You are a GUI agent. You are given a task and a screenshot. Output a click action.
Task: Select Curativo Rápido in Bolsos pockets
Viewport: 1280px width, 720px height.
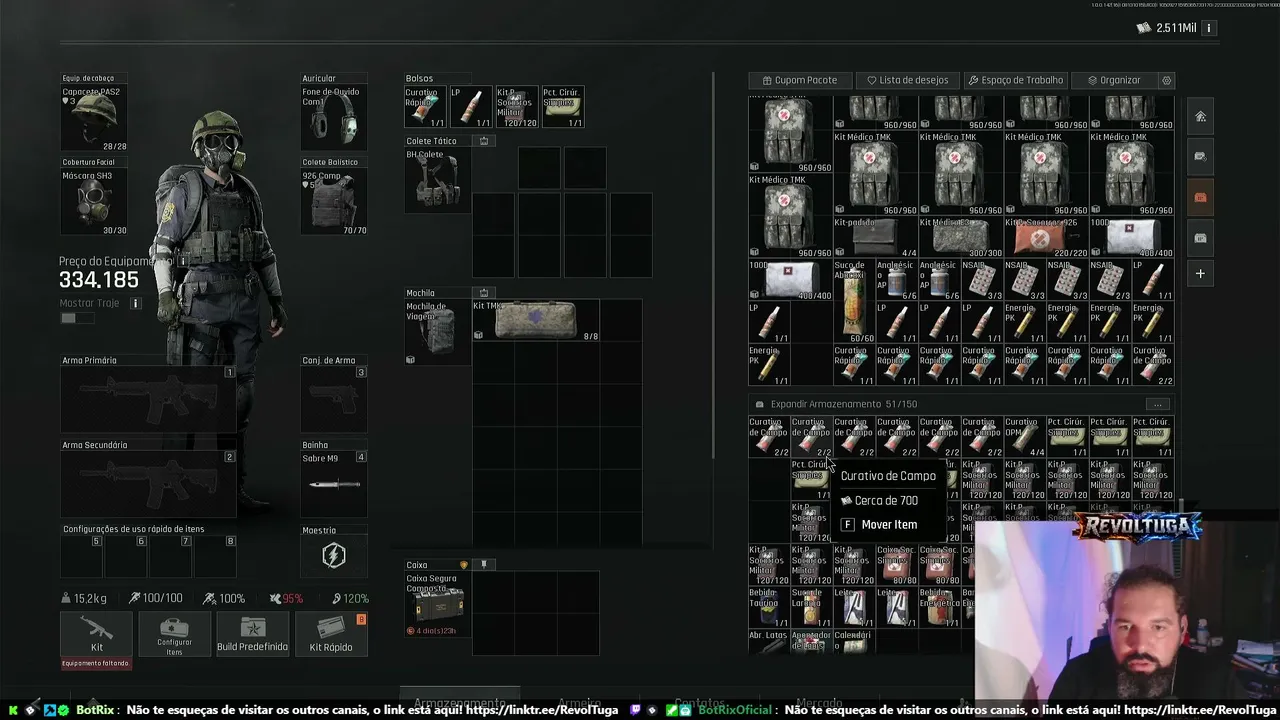coord(425,107)
